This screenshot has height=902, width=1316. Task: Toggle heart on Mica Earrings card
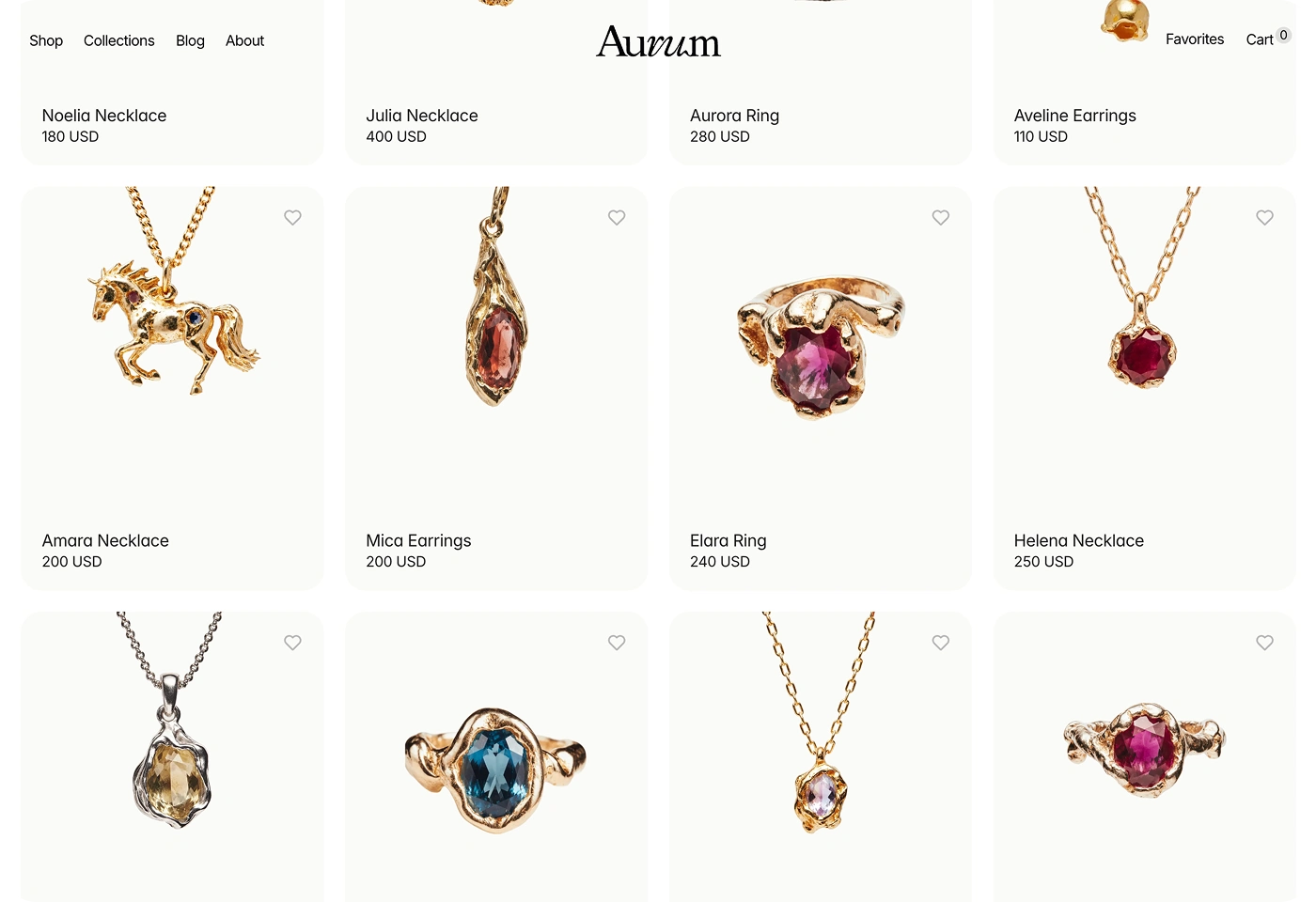[x=617, y=217]
